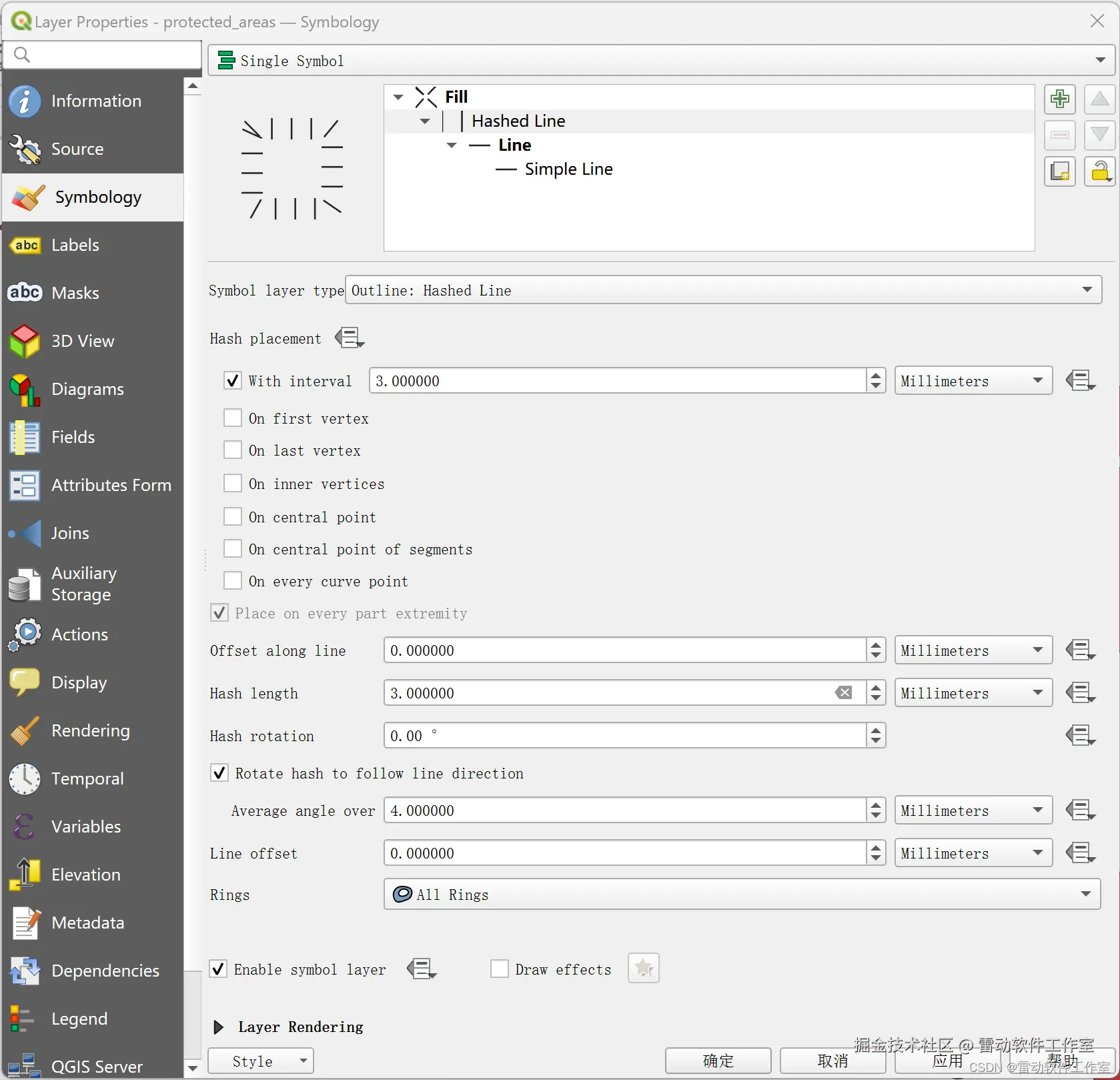The width and height of the screenshot is (1120, 1080).
Task: Switch to the Display section
Action: 93,682
